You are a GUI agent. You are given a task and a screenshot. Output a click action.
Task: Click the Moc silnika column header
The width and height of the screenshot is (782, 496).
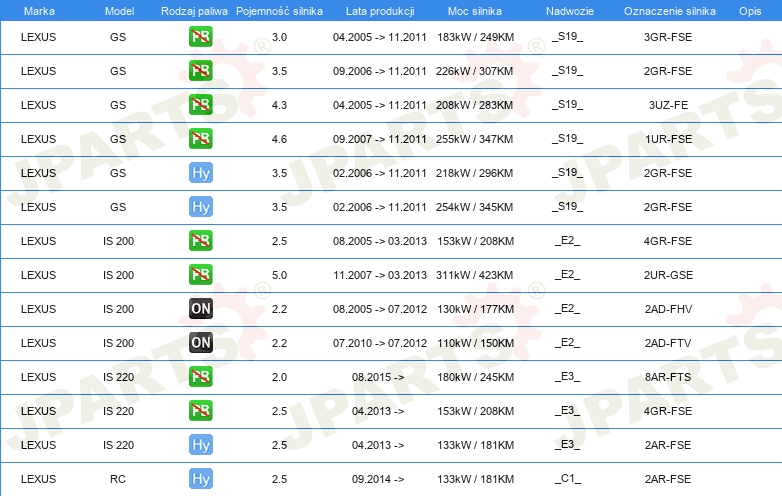click(x=475, y=11)
